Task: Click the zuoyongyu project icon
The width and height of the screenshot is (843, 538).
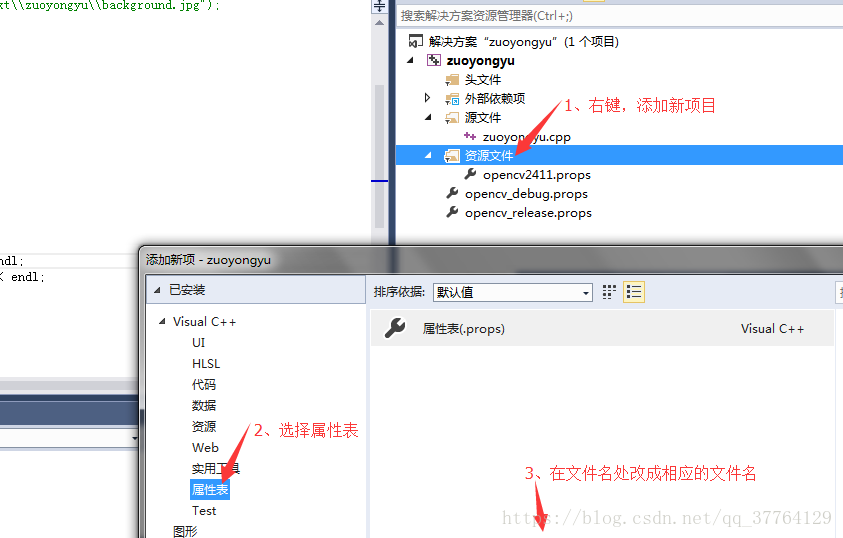Action: coord(433,60)
